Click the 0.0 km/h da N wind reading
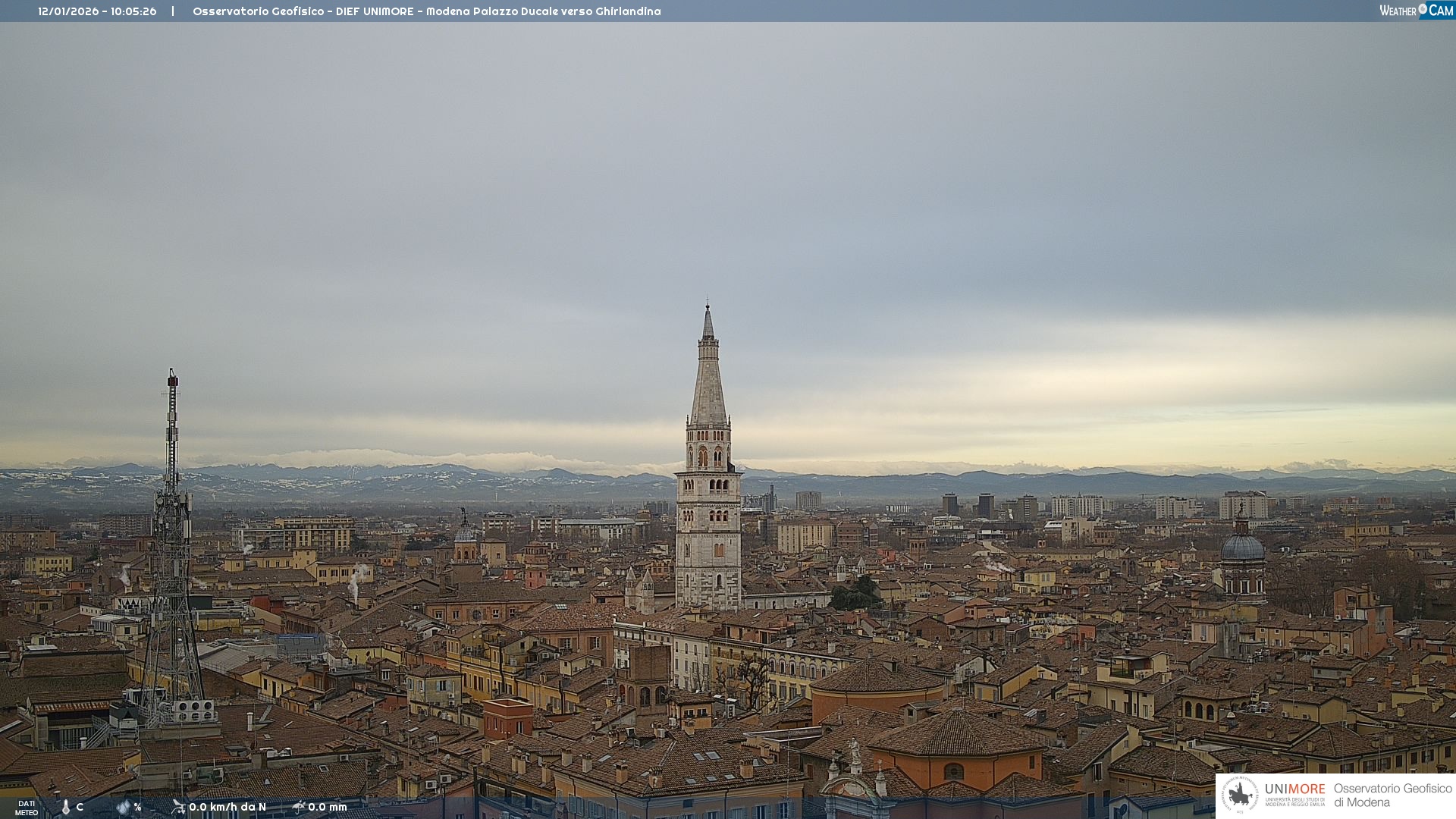The width and height of the screenshot is (1456, 819). point(227,808)
